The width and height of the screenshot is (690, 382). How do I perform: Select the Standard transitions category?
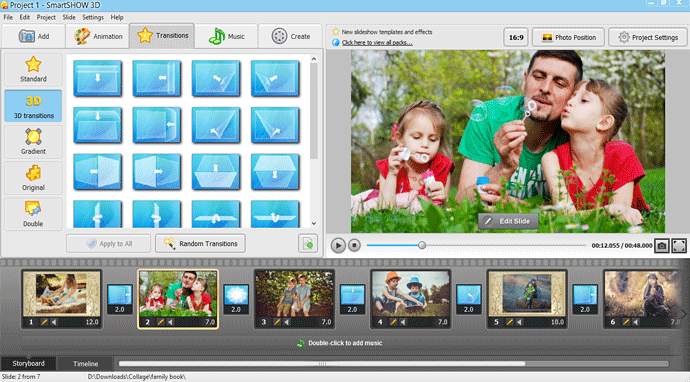33,70
